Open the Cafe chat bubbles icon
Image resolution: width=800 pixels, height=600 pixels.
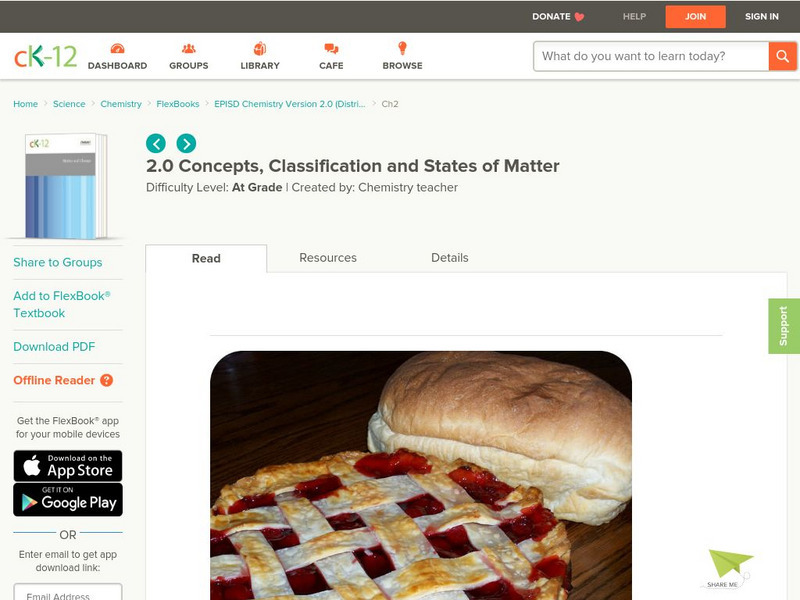pyautogui.click(x=331, y=48)
